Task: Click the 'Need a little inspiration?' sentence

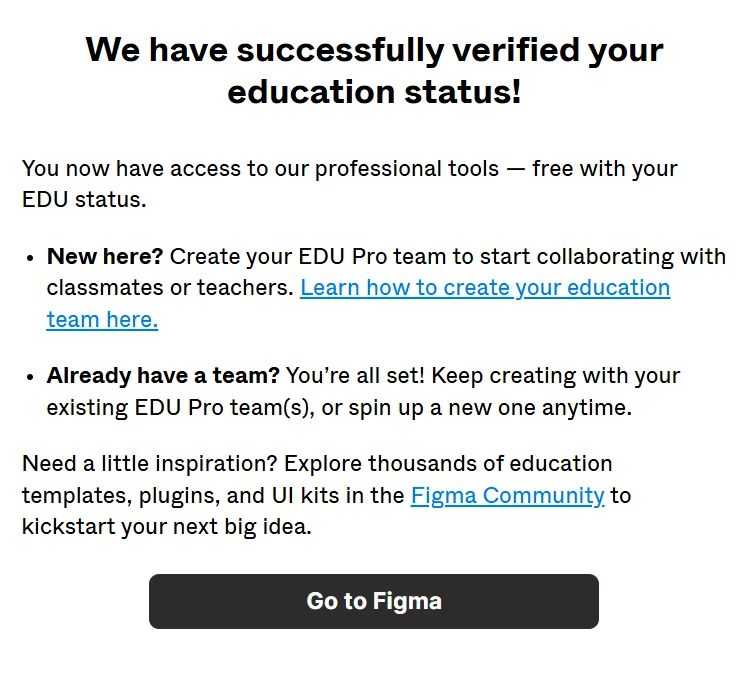Action: (x=150, y=464)
